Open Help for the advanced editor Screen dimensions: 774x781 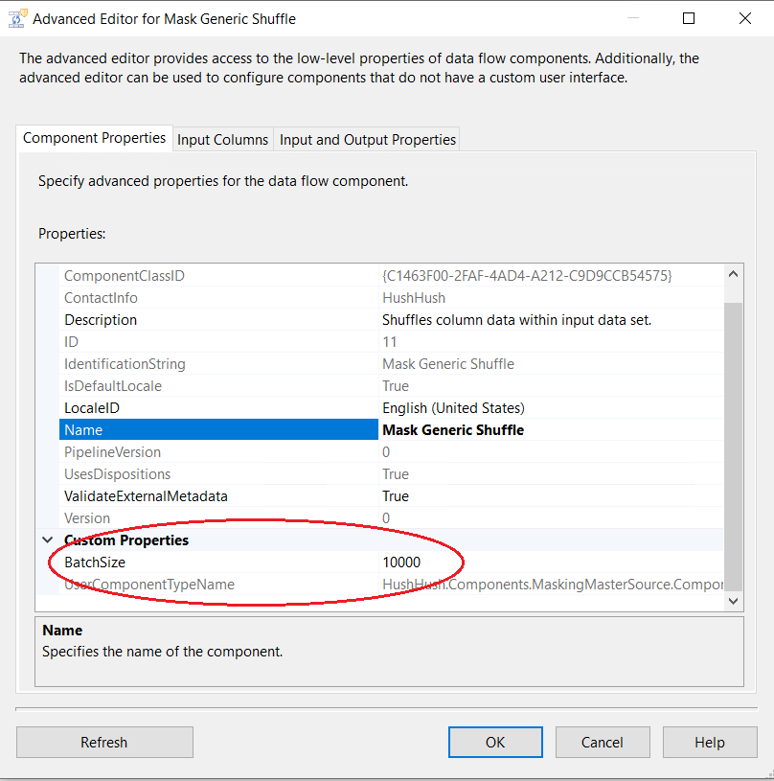coord(709,742)
